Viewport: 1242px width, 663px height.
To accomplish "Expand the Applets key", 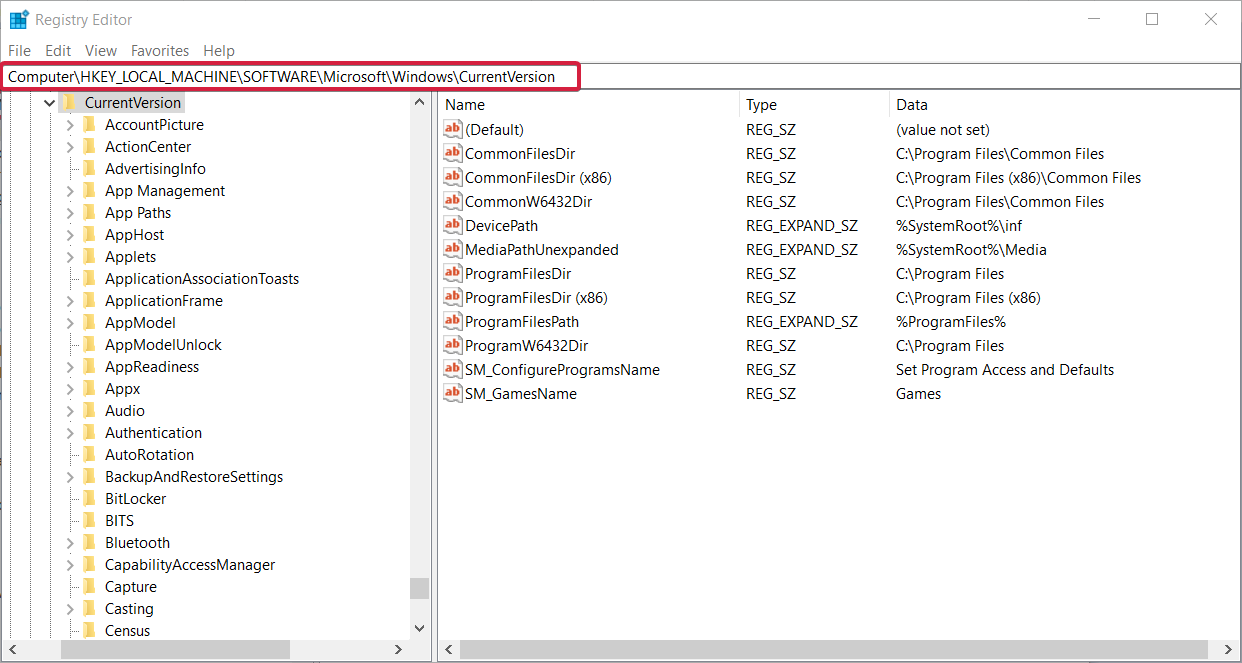I will [70, 257].
